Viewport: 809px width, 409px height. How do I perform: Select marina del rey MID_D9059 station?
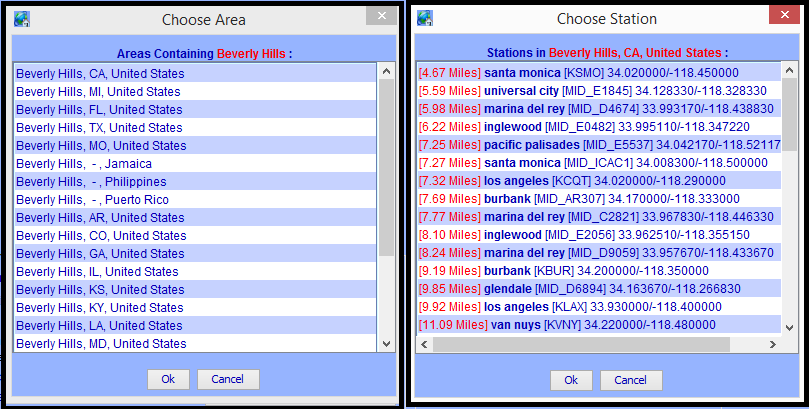point(600,253)
